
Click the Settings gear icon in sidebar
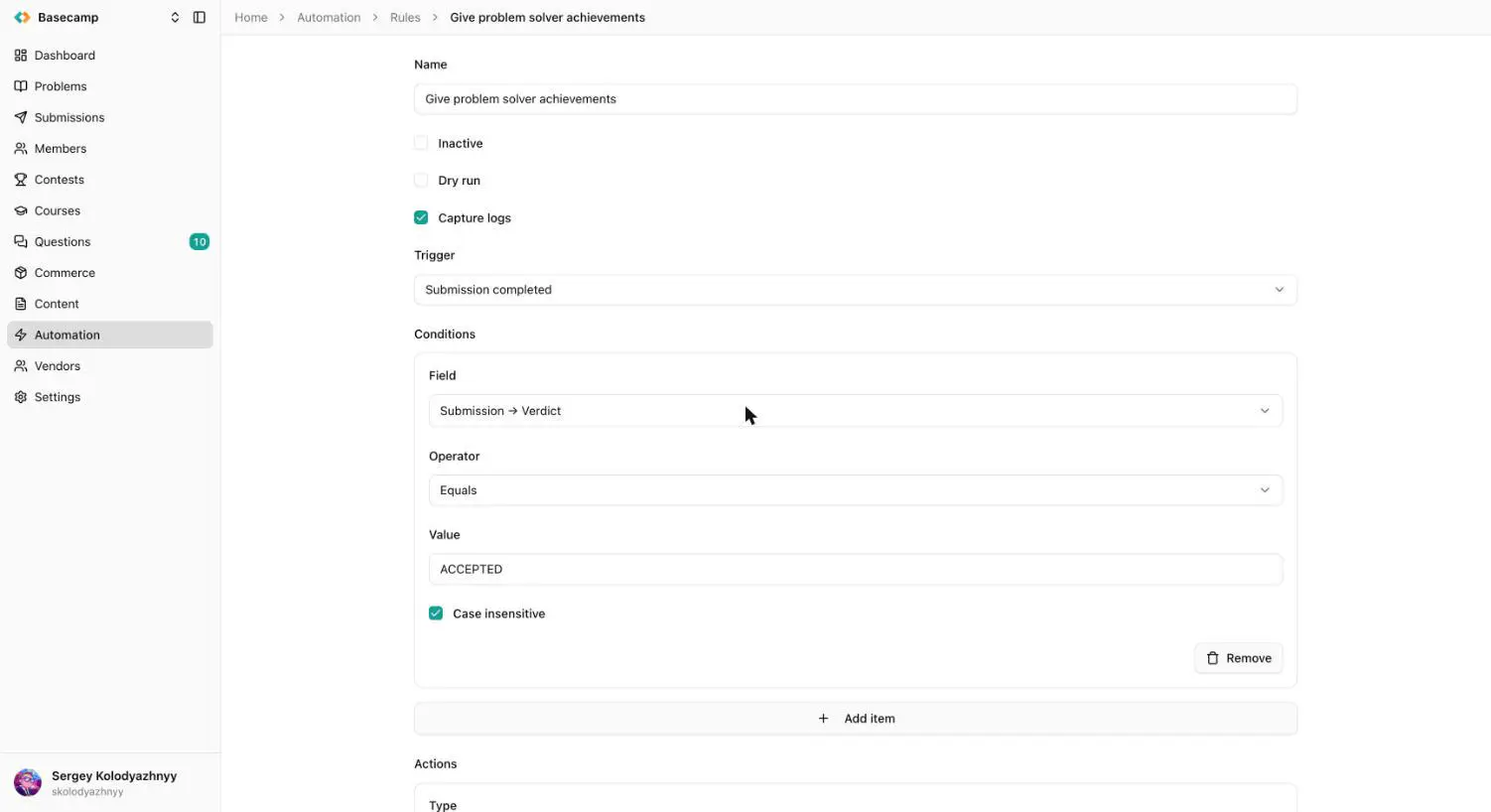[21, 397]
